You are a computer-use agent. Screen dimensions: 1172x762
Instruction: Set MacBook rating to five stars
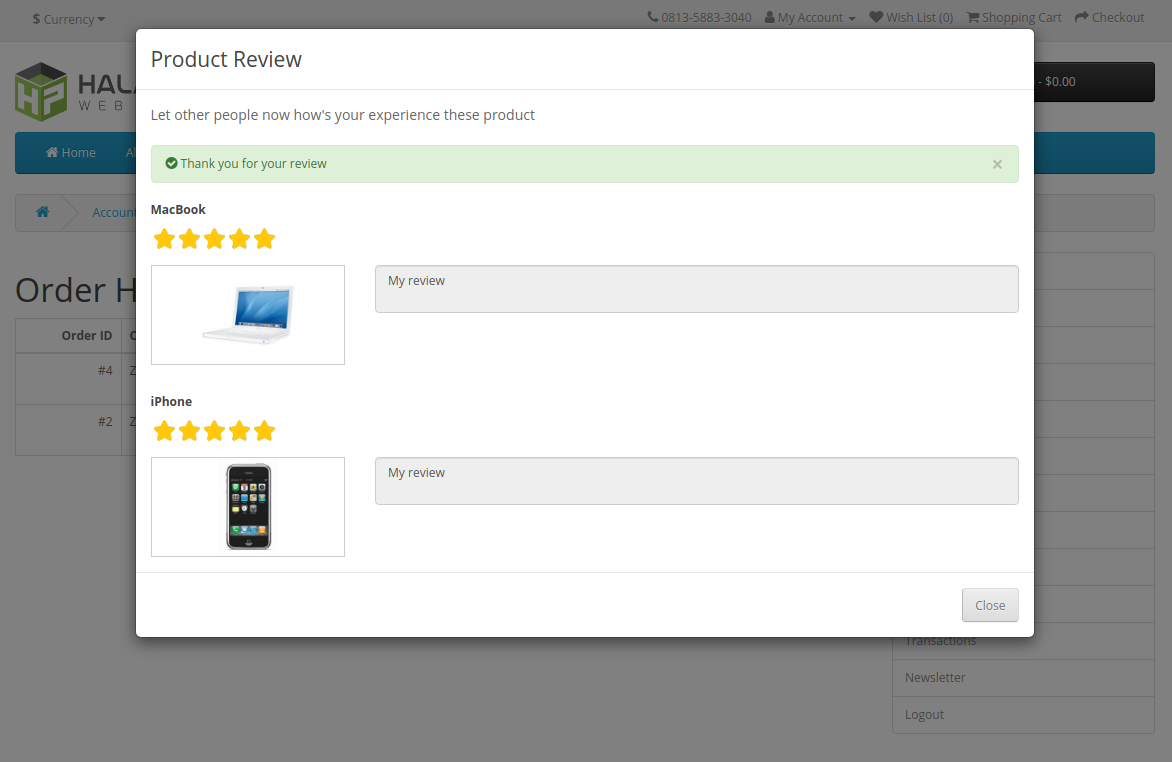click(264, 239)
